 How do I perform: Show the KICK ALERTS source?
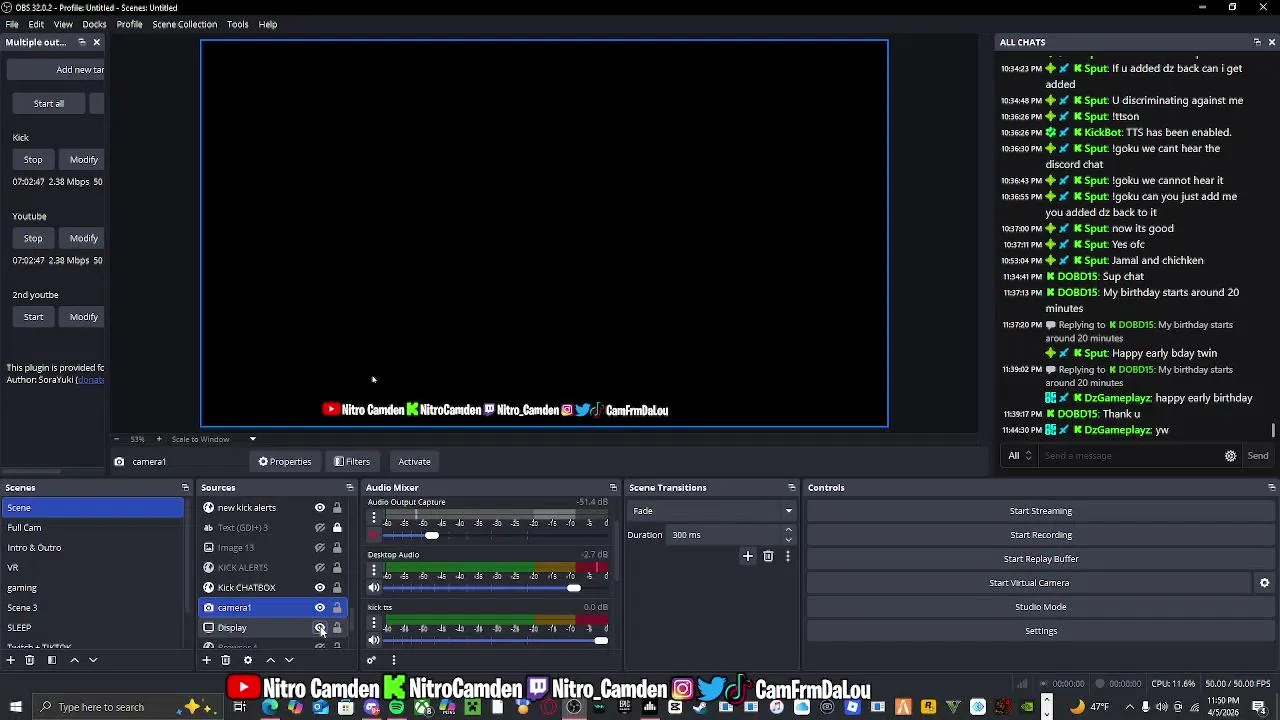[x=320, y=568]
